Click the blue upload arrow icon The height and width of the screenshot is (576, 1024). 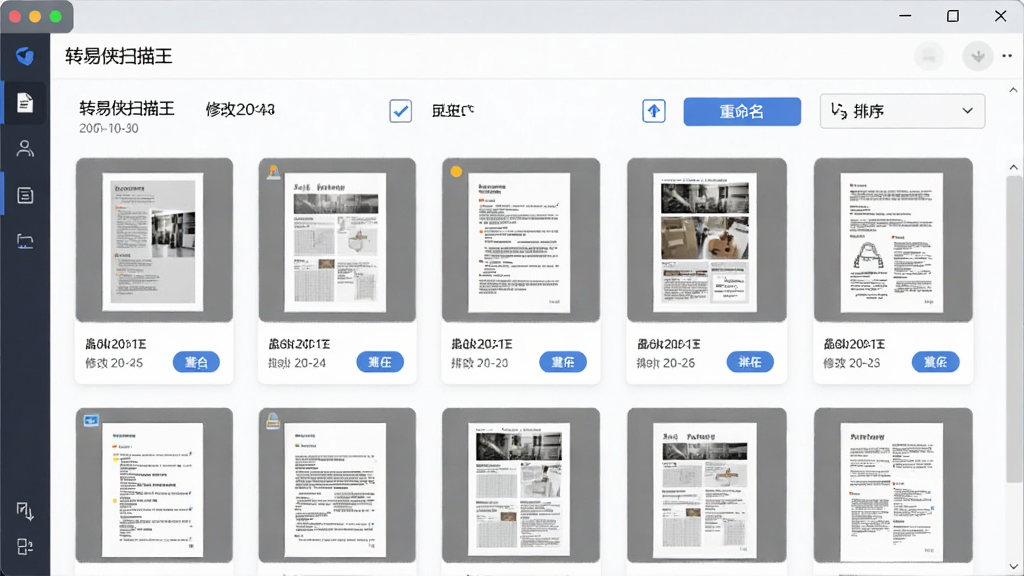point(654,111)
